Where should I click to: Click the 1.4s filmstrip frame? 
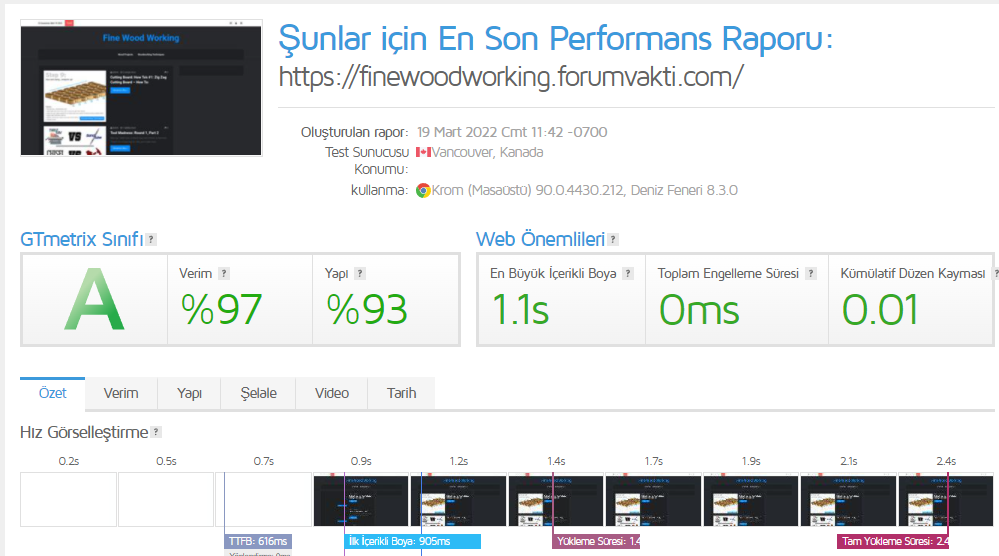(x=556, y=499)
